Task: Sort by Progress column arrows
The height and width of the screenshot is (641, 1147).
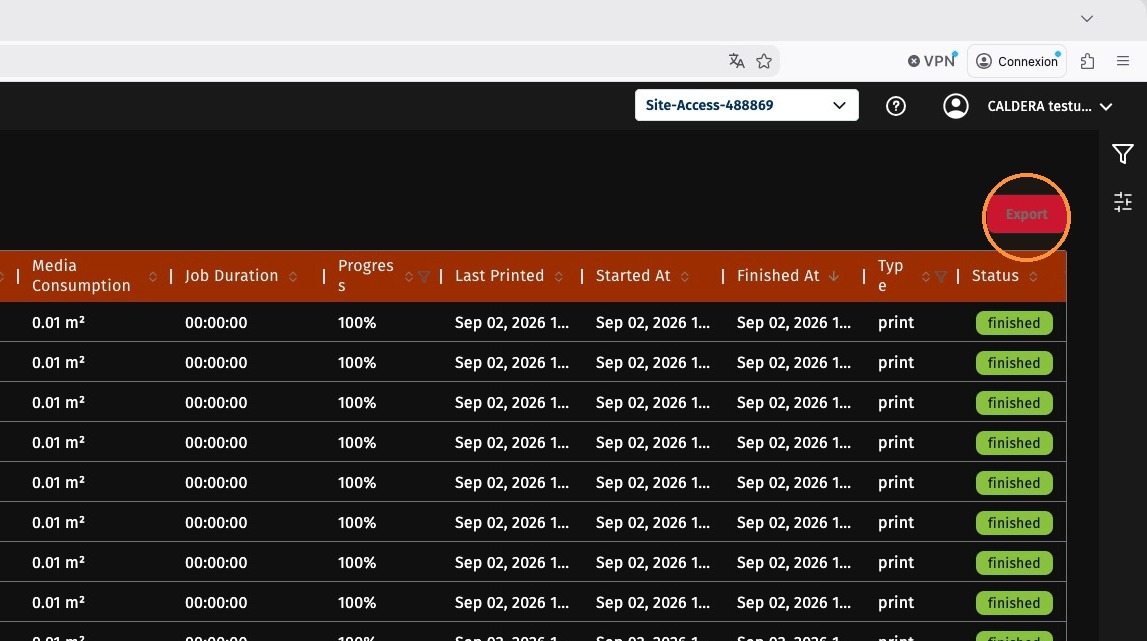Action: tap(409, 277)
